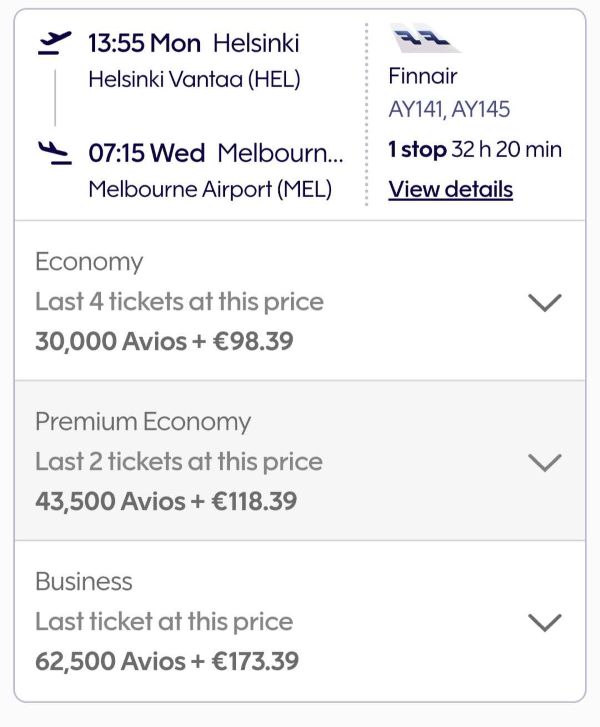Expand the Economy fare chevron
Viewport: 600px width, 727px height.
(x=544, y=302)
